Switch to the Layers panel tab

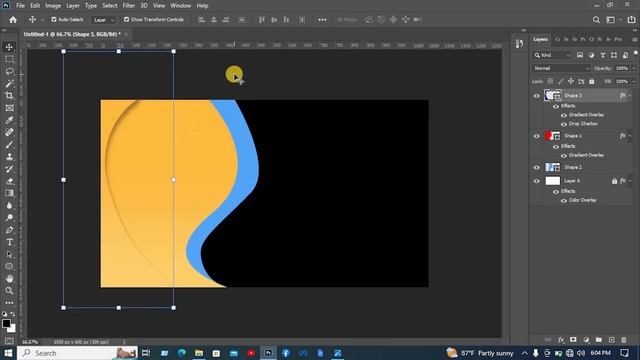[540, 39]
